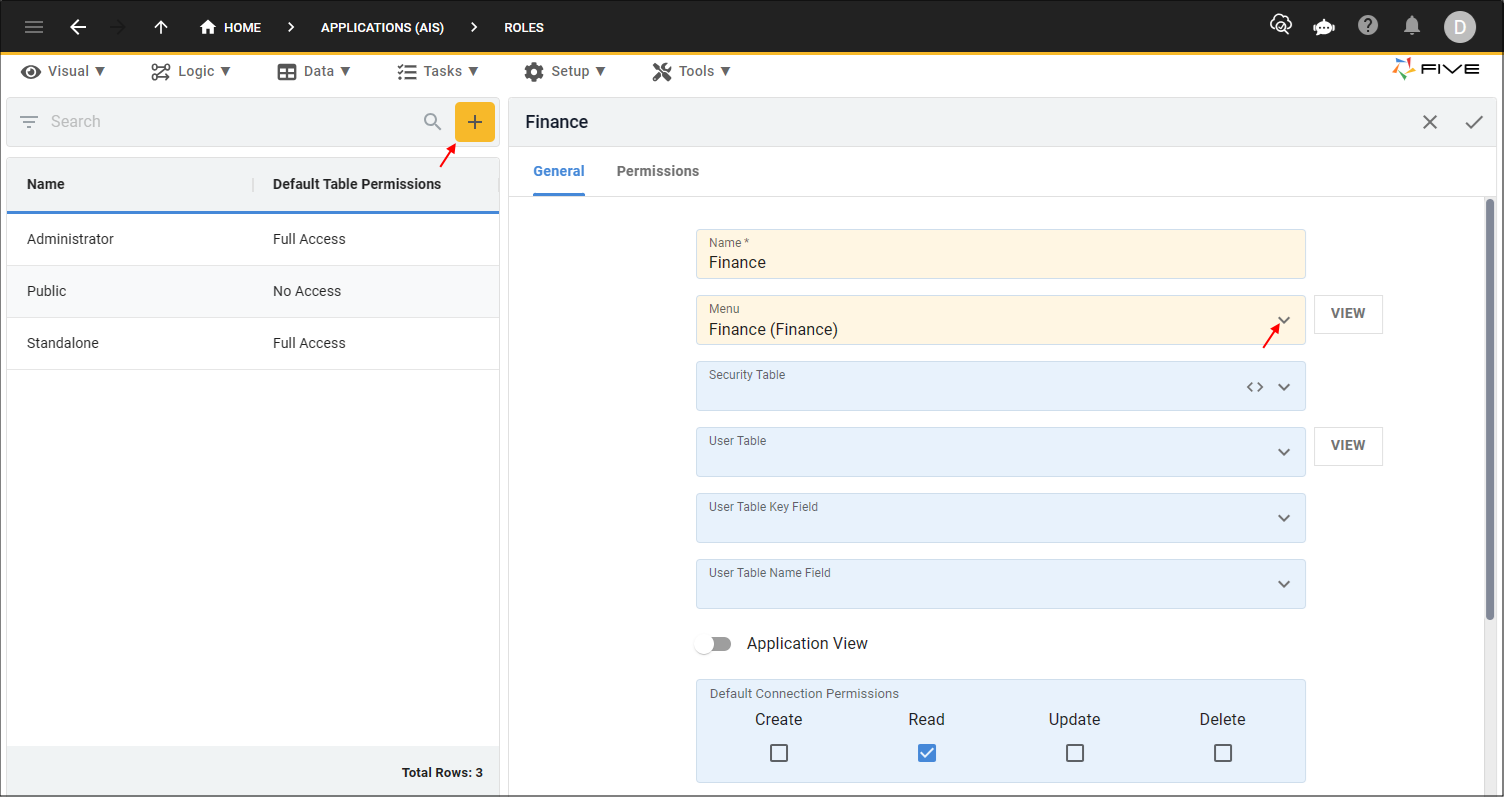Open code editor icon in Security Table
The image size is (1504, 797).
tap(1255, 387)
